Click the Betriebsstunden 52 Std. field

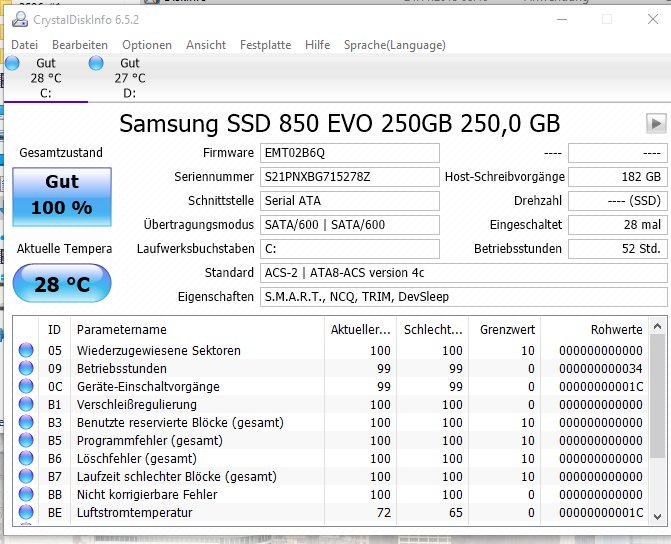pos(618,249)
